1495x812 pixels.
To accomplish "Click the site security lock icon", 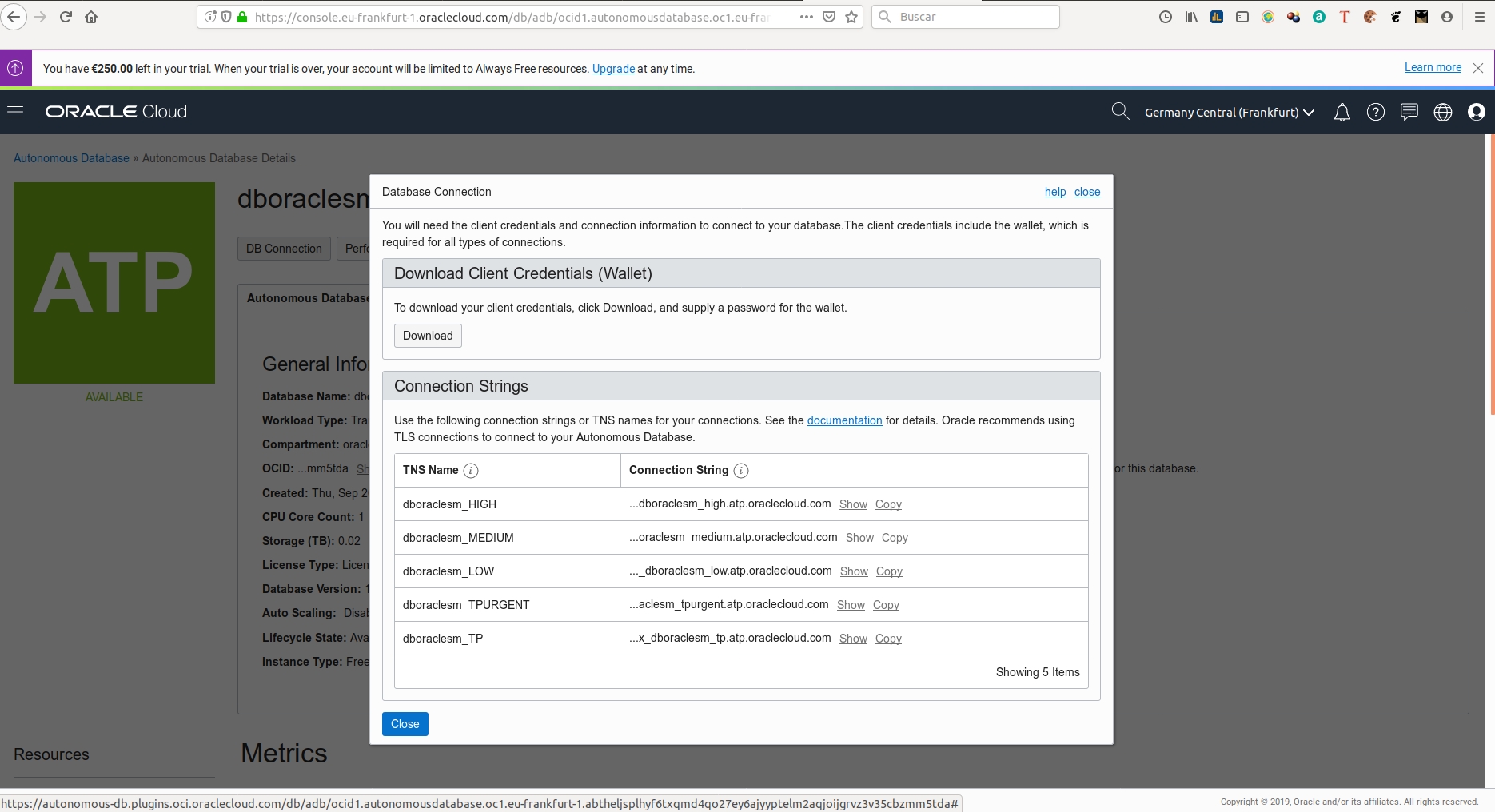I will [242, 17].
